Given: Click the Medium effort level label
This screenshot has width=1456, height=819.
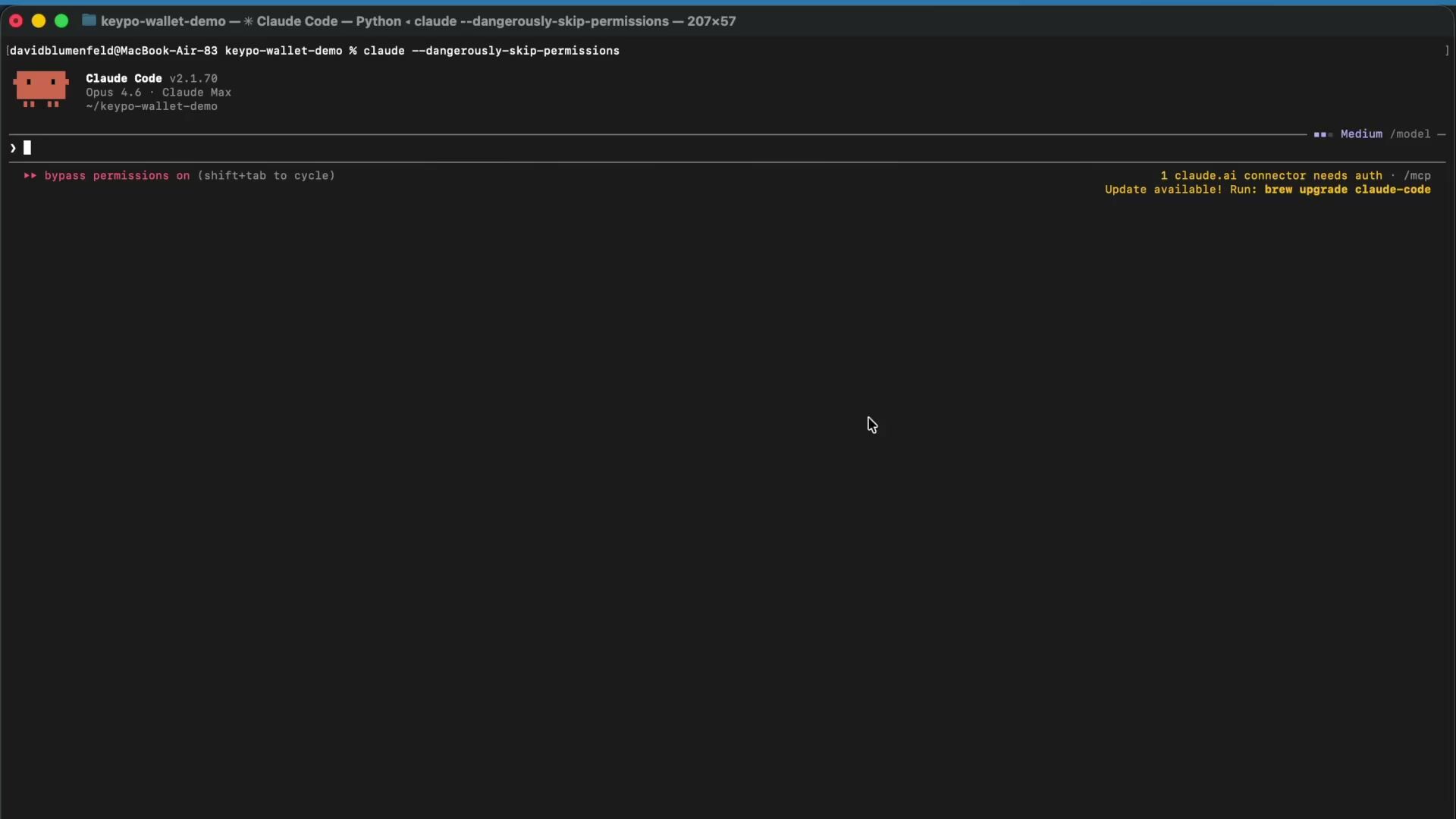Looking at the screenshot, I should point(1361,134).
